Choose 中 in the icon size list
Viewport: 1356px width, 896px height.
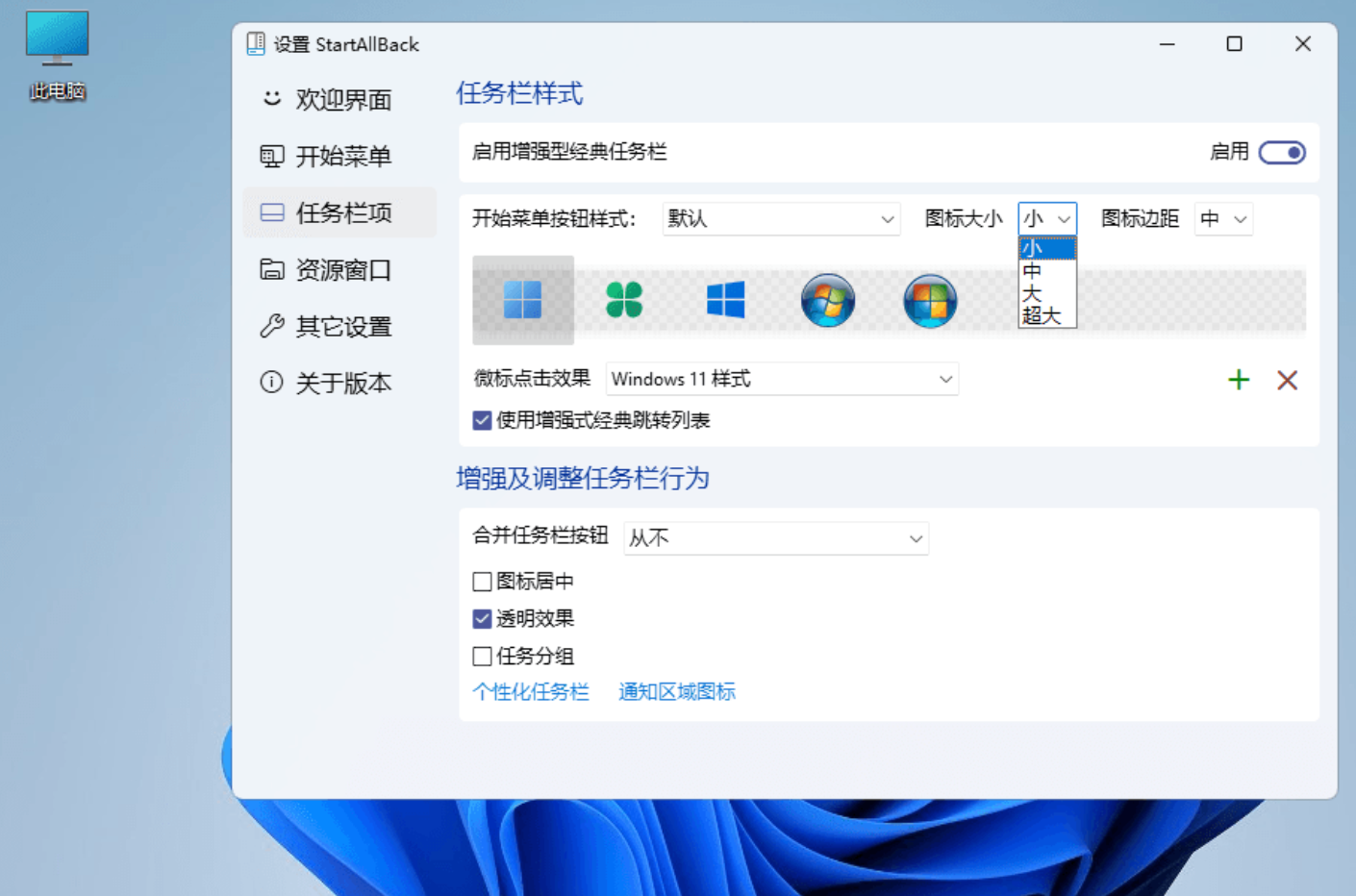[1047, 271]
